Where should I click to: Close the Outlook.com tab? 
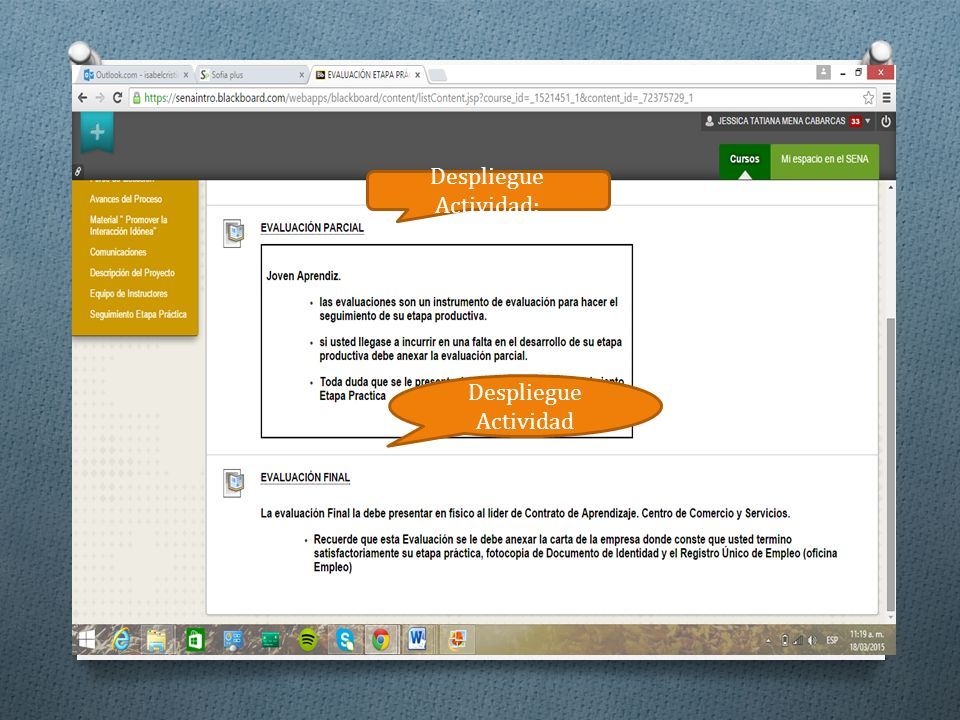[186, 75]
